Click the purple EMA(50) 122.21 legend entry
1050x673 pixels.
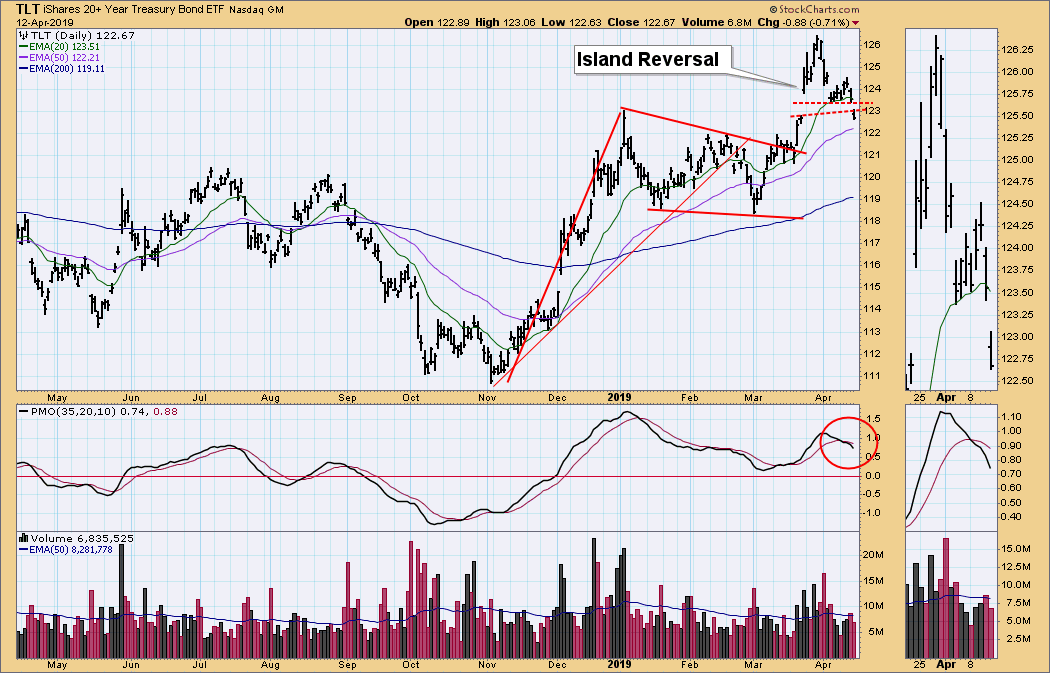[x=60, y=58]
